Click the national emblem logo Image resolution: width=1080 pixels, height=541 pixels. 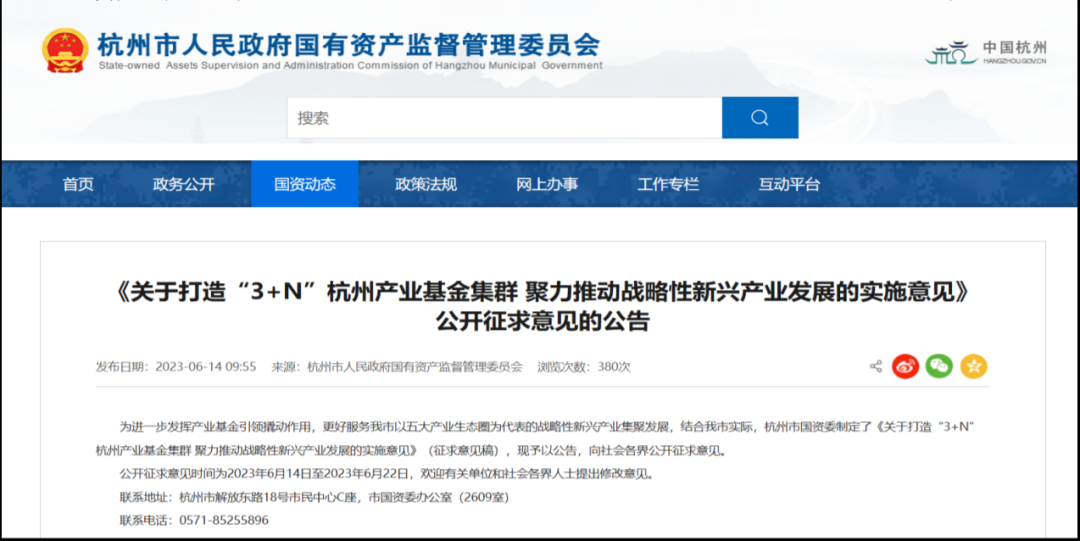(x=65, y=51)
